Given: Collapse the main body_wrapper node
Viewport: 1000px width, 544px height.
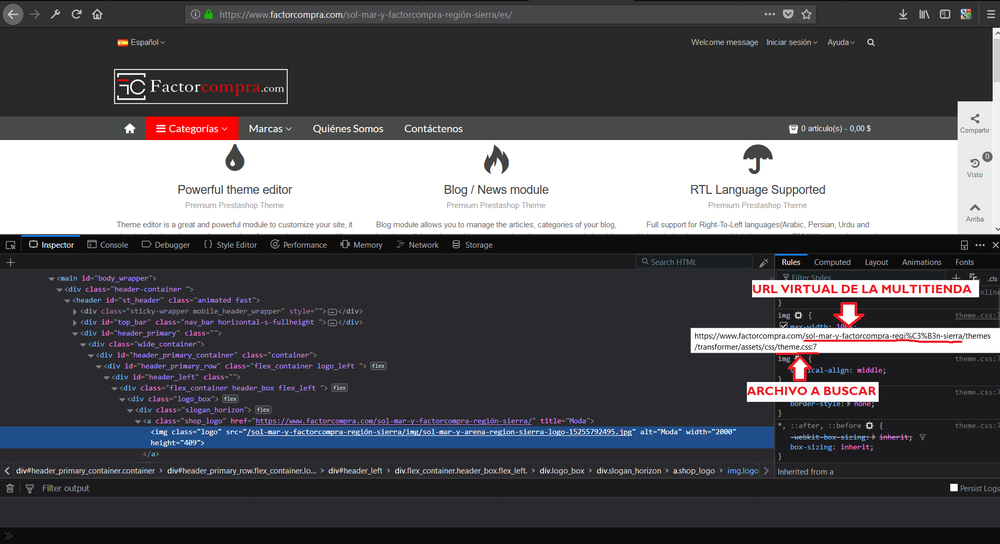Looking at the screenshot, I should click(x=50, y=278).
